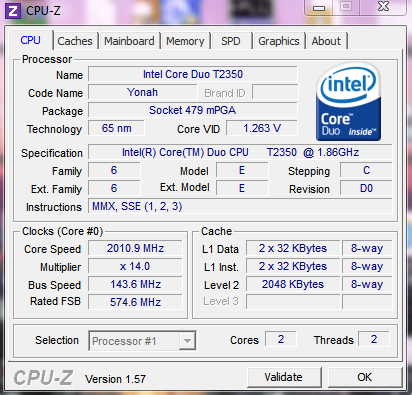Click the Instructions field MMX, SSE

[240, 206]
